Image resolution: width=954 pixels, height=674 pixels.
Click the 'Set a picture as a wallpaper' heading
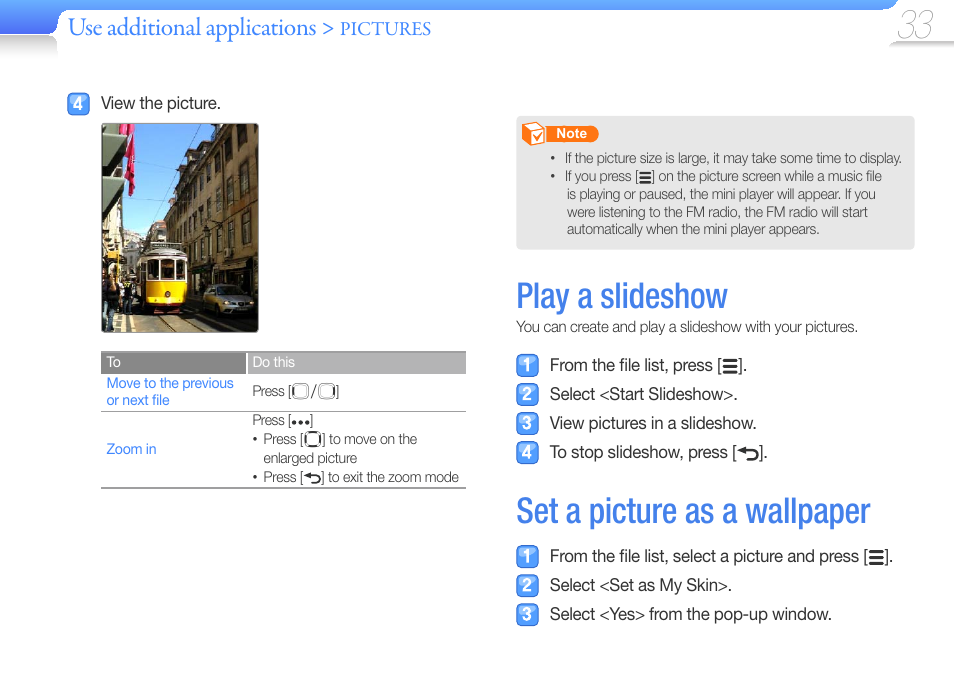tap(693, 511)
